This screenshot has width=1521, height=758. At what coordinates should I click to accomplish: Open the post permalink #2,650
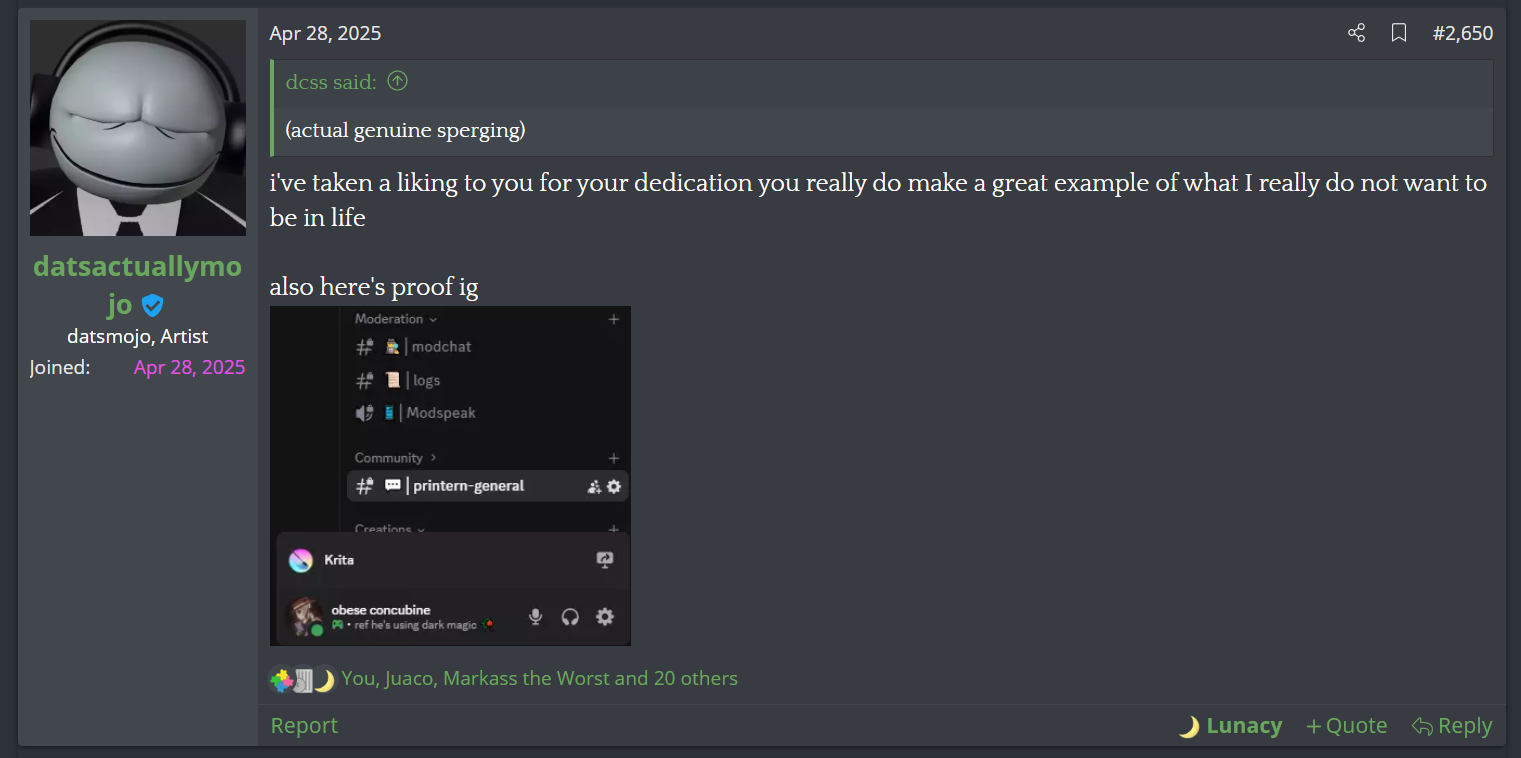click(1463, 33)
